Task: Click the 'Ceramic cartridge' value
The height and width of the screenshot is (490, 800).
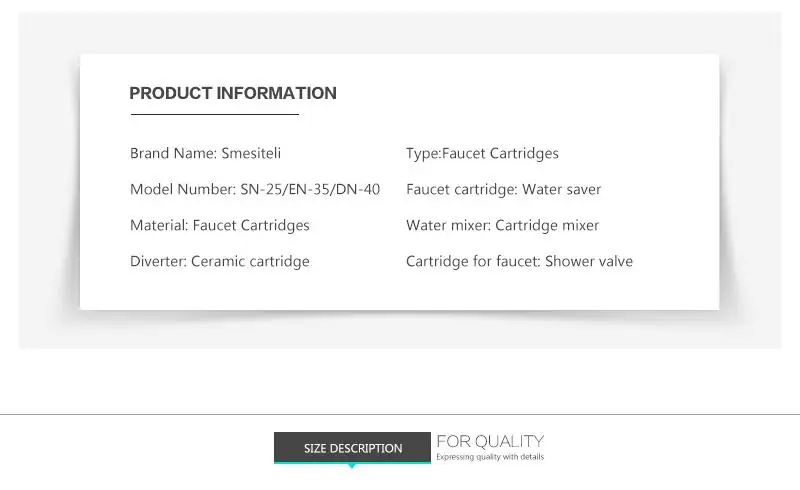Action: (250, 262)
